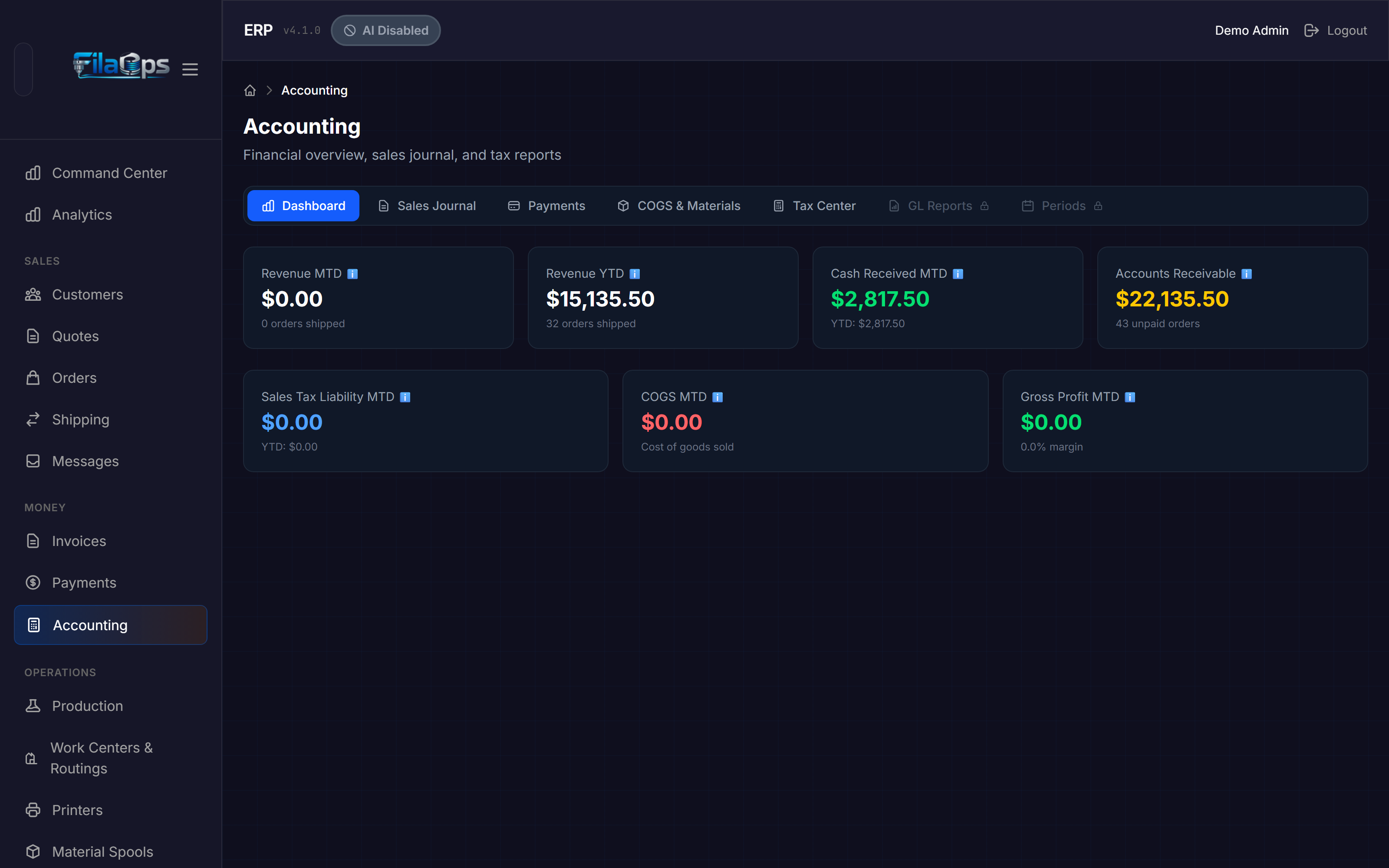1389x868 pixels.
Task: Click the Accounts Receivable info icon
Action: point(1247,274)
